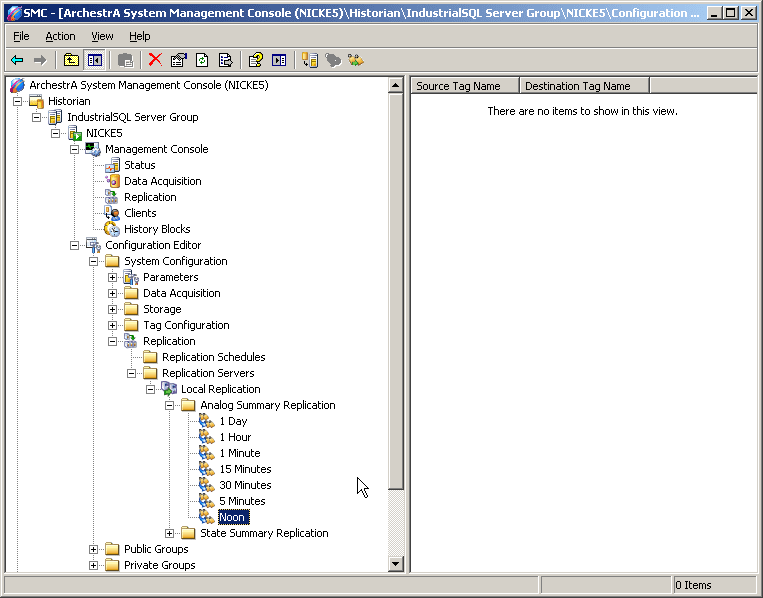Image resolution: width=763 pixels, height=598 pixels.
Task: Select the Replication Servers folder
Action: coord(208,373)
